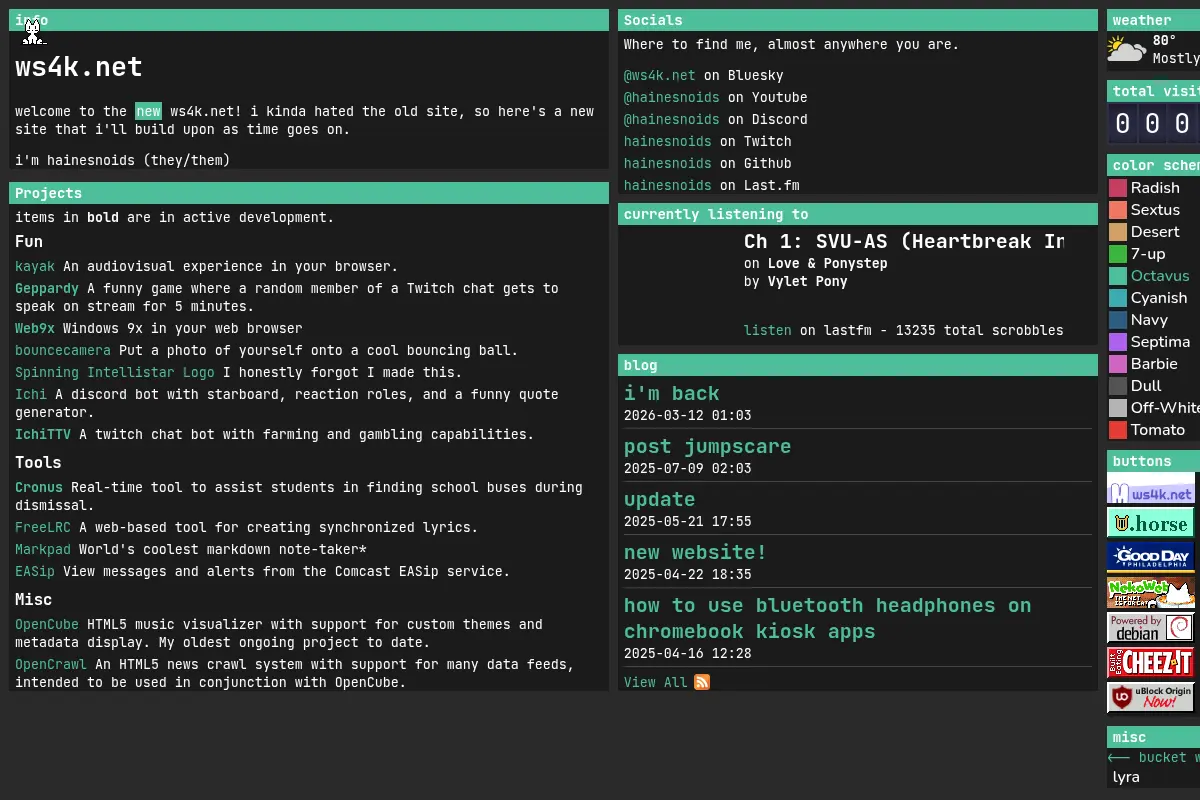Click the partly cloudy weather icon
Viewport: 1200px width, 800px height.
[x=1127, y=50]
